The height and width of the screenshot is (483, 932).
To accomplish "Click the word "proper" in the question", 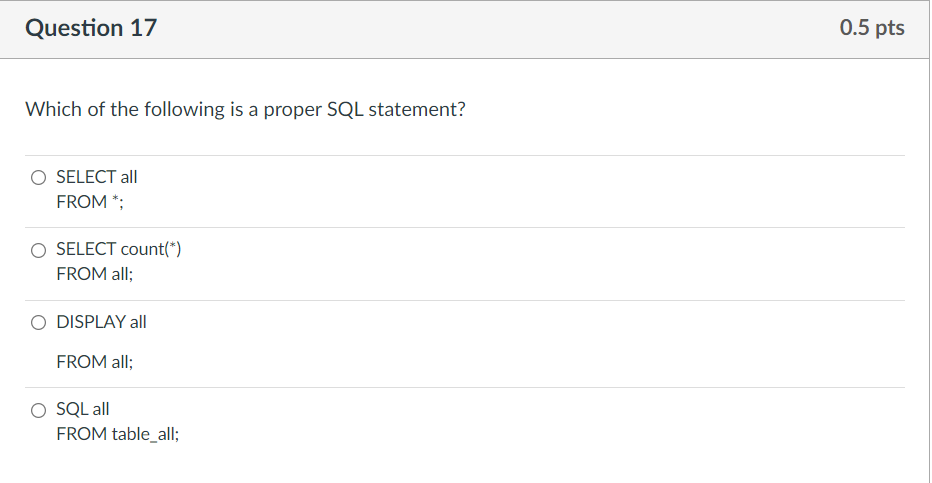I will tap(291, 109).
